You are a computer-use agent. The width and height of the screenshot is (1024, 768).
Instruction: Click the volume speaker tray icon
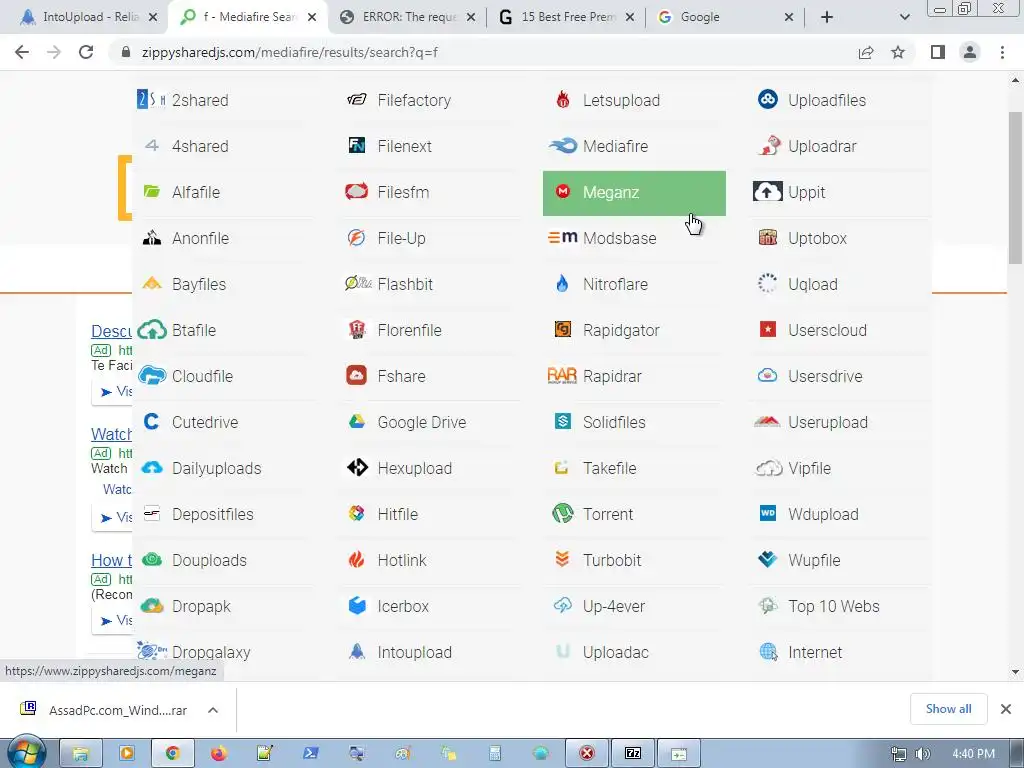(922, 754)
